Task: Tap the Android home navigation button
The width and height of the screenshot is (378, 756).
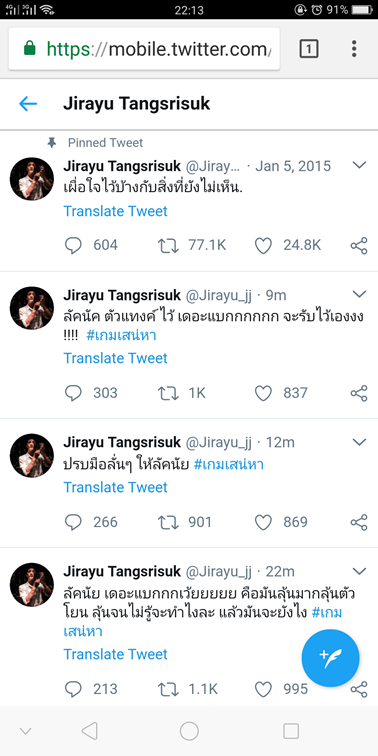Action: tap(189, 731)
